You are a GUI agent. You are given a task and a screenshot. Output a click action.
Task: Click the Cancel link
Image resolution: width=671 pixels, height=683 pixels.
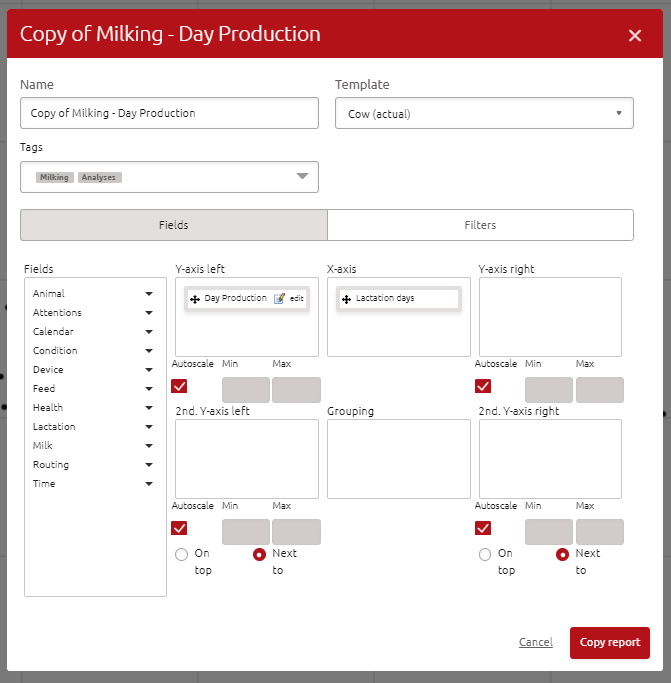pos(535,642)
